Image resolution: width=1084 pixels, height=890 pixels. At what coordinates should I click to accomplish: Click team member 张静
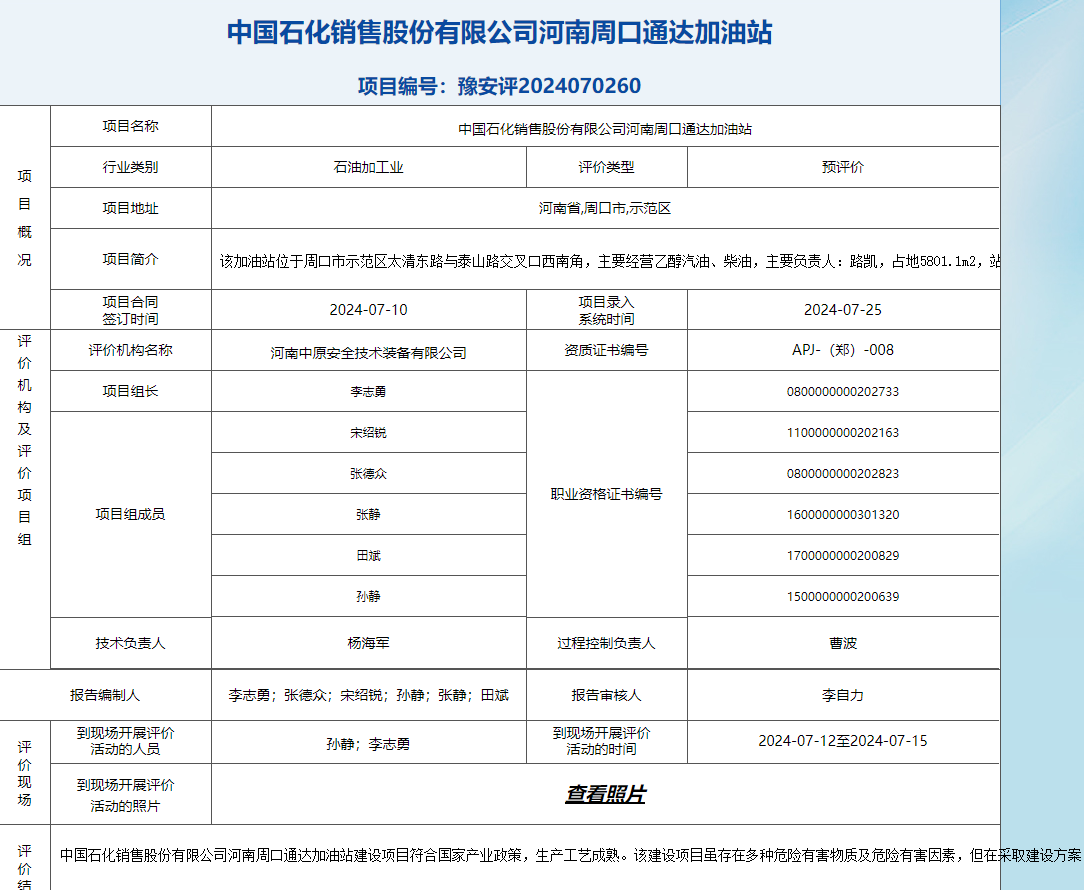tap(368, 514)
